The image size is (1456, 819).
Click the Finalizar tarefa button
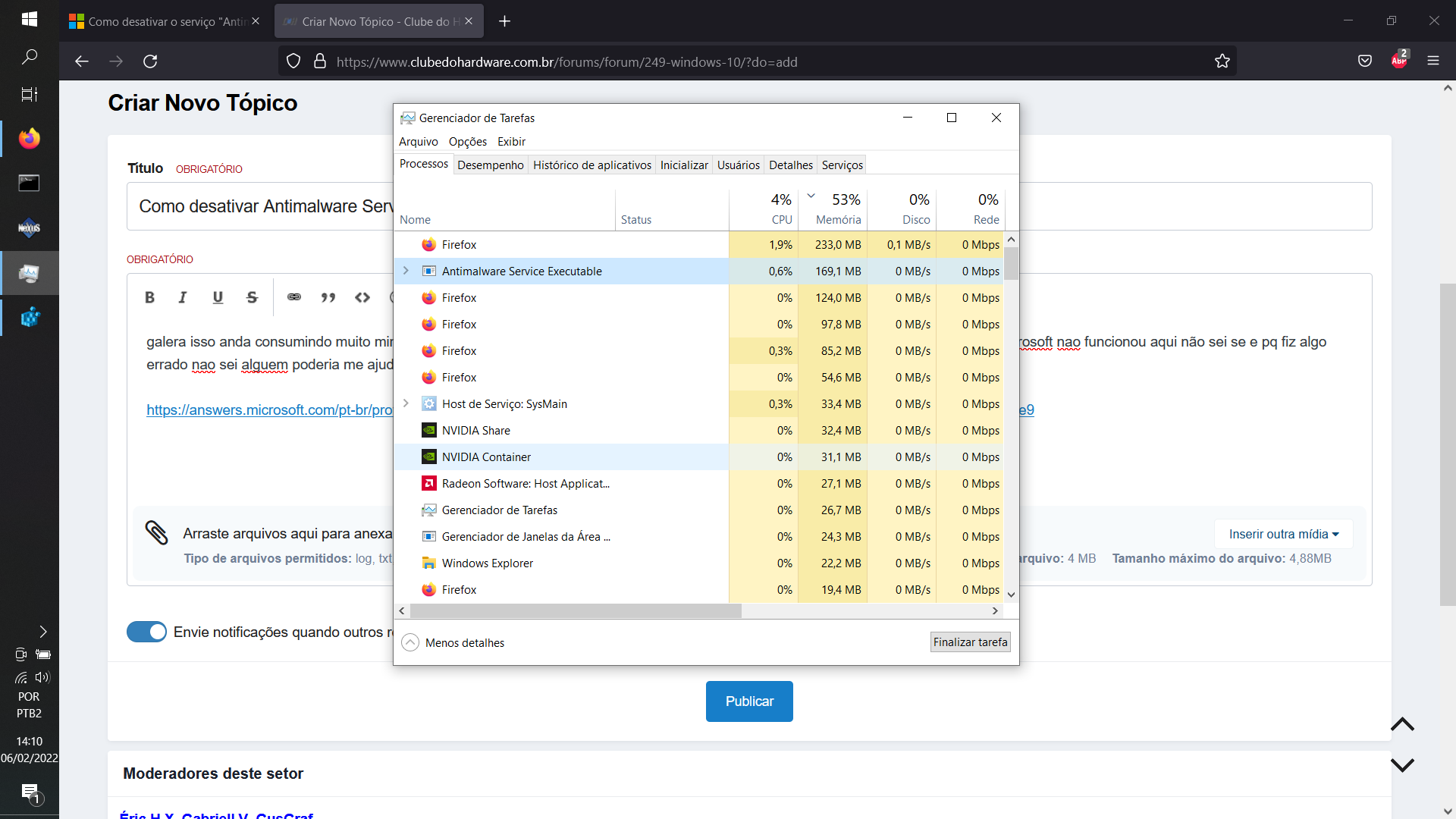[x=971, y=642]
